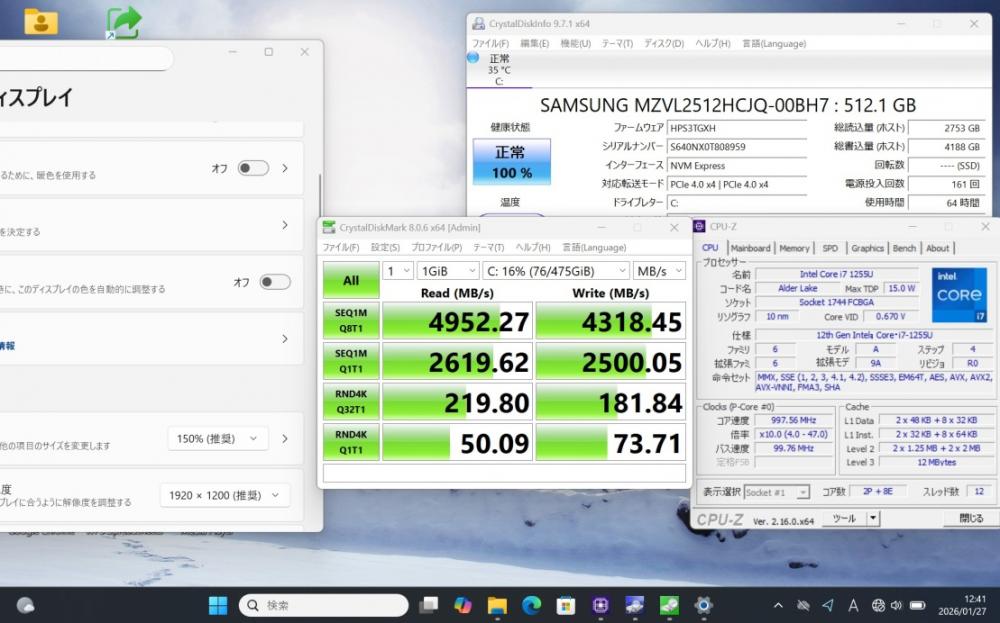This screenshot has width=1000, height=623.
Task: Open the ディスク(D) menu in CrystalDiskInfo
Action: coord(664,44)
